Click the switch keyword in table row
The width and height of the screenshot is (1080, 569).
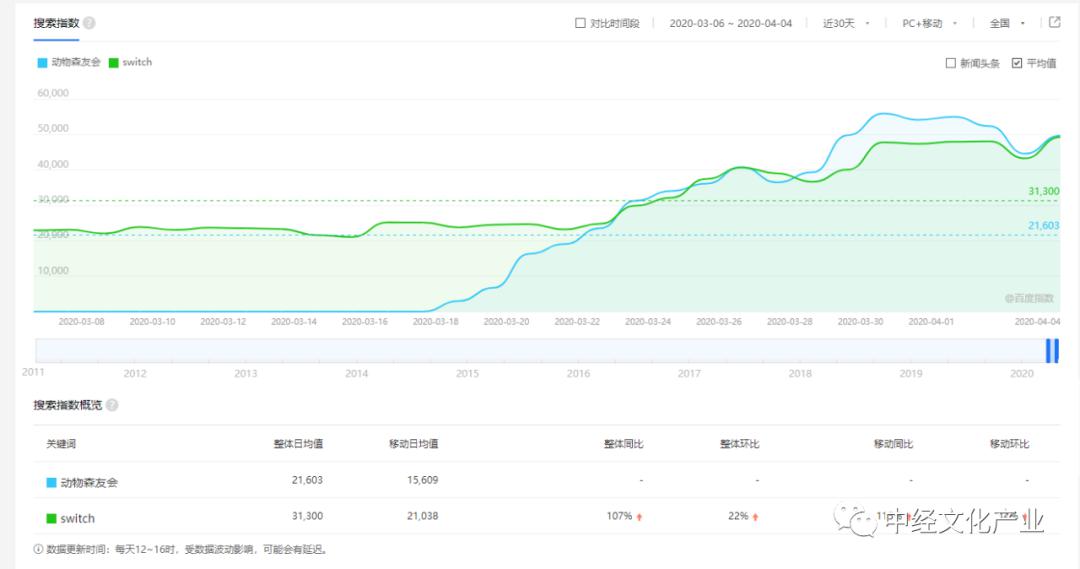pos(77,519)
